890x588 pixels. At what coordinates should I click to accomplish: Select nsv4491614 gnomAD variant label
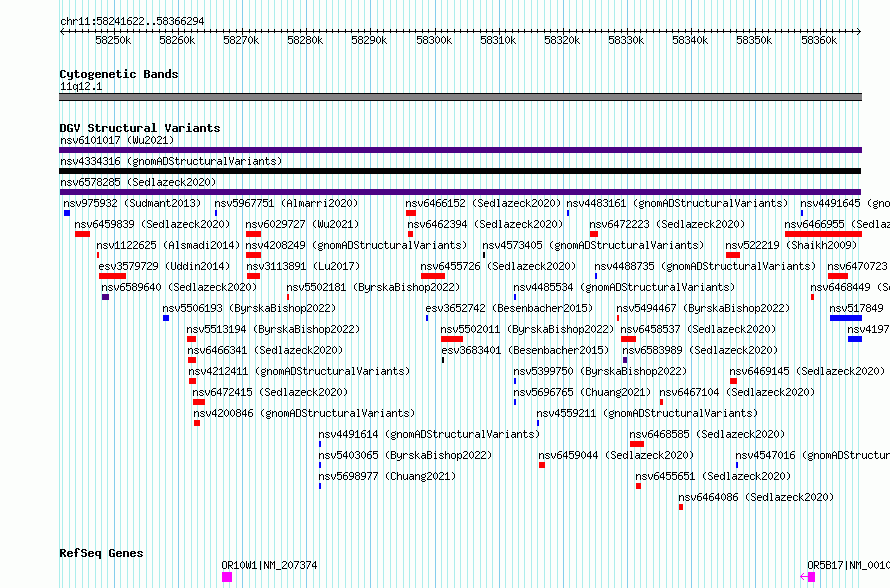[x=429, y=434]
